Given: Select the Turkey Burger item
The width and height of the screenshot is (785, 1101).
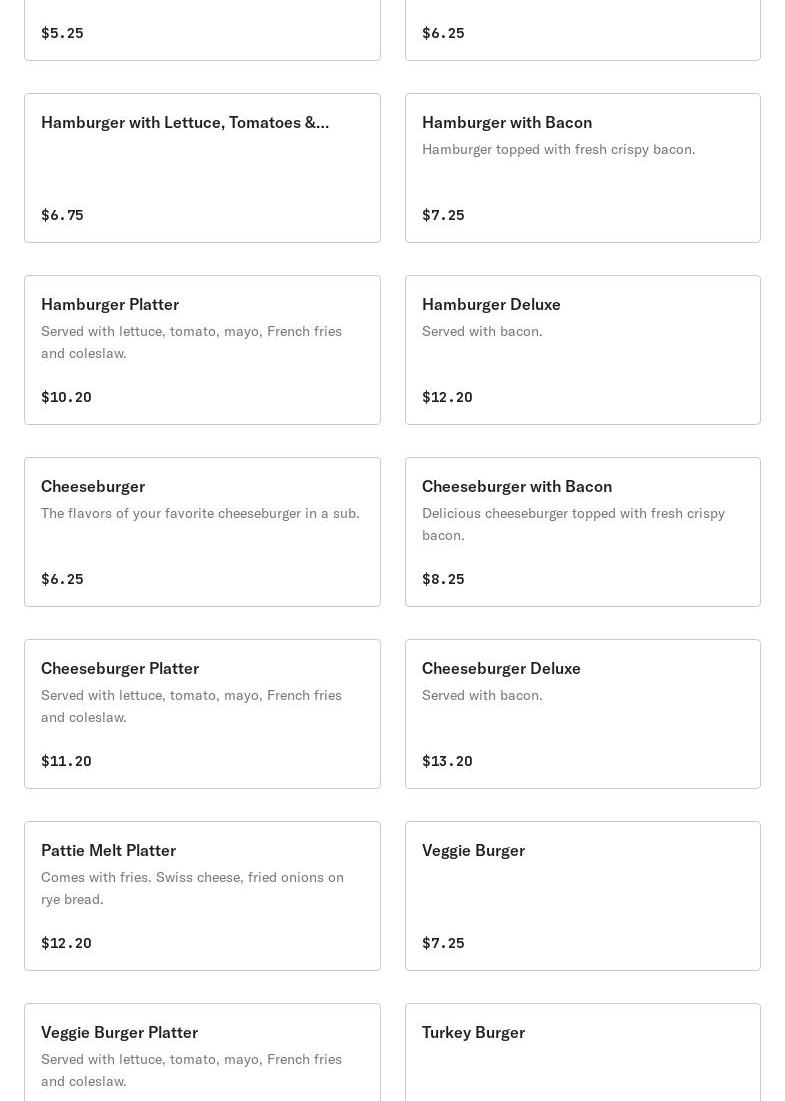Looking at the screenshot, I should click(582, 1055).
